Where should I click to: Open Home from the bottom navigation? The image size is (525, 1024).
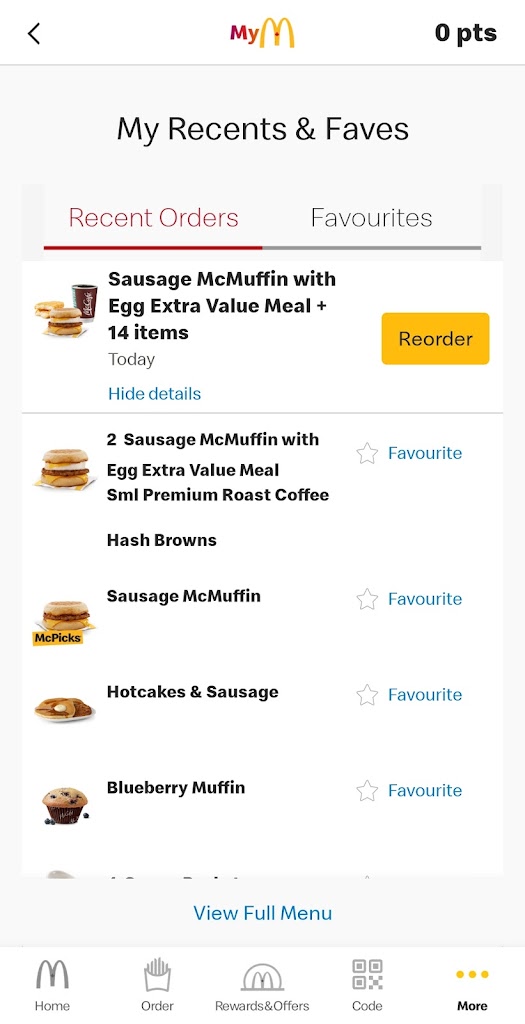52,985
